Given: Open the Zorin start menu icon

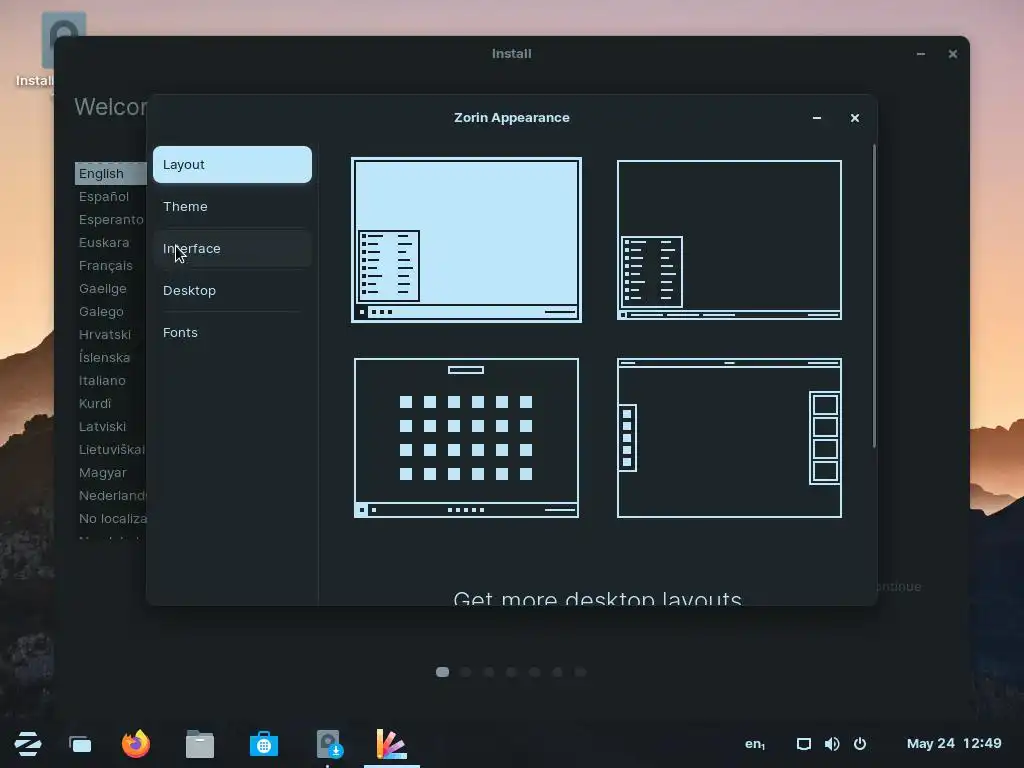Looking at the screenshot, I should pos(28,744).
